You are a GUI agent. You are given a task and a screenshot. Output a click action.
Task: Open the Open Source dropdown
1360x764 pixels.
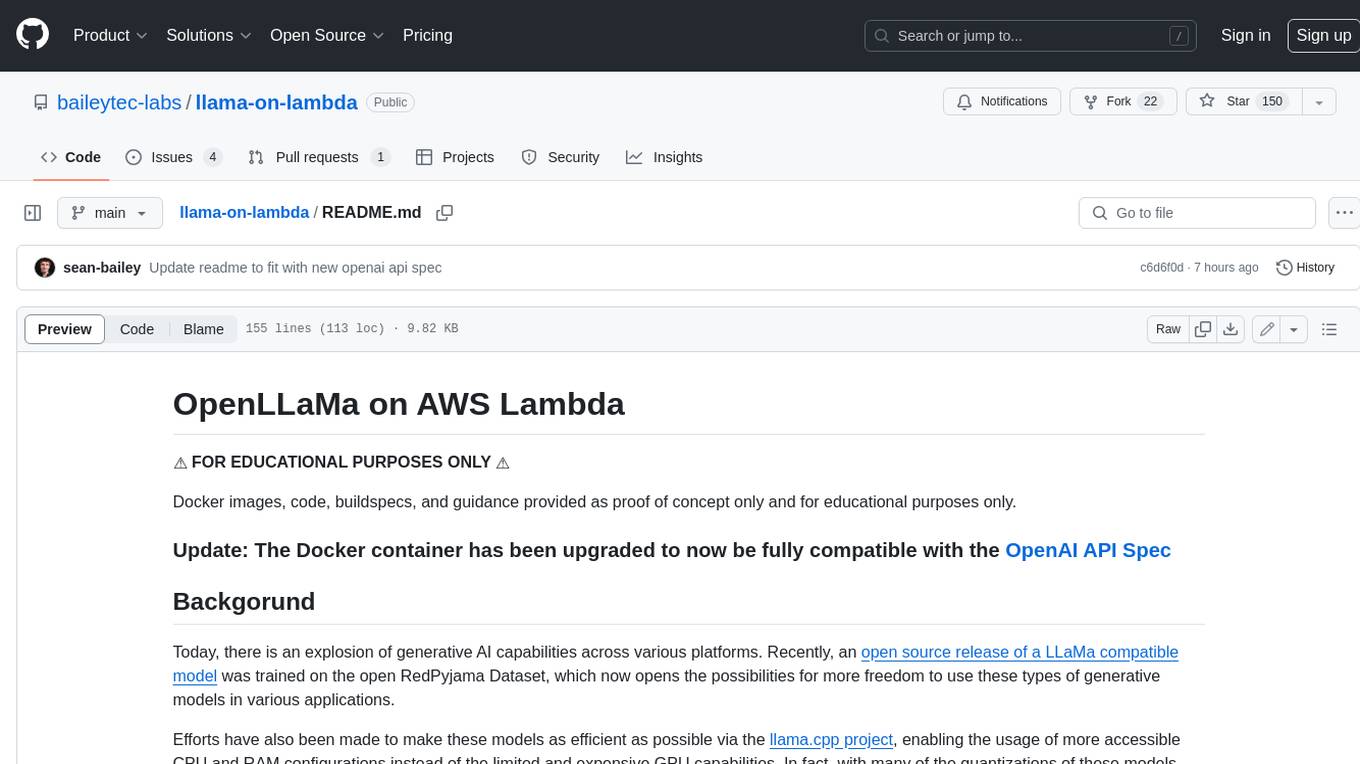[327, 35]
